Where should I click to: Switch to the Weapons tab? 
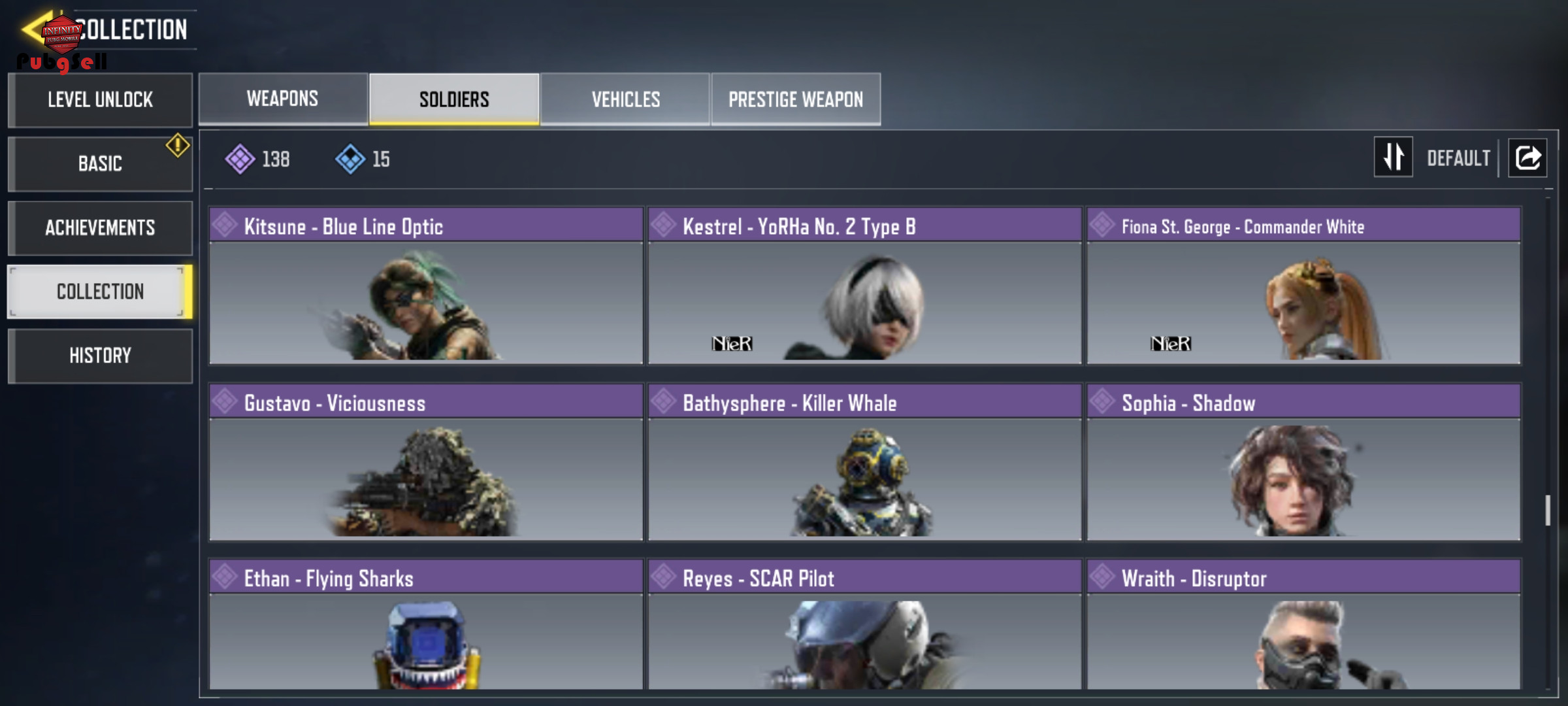283,99
